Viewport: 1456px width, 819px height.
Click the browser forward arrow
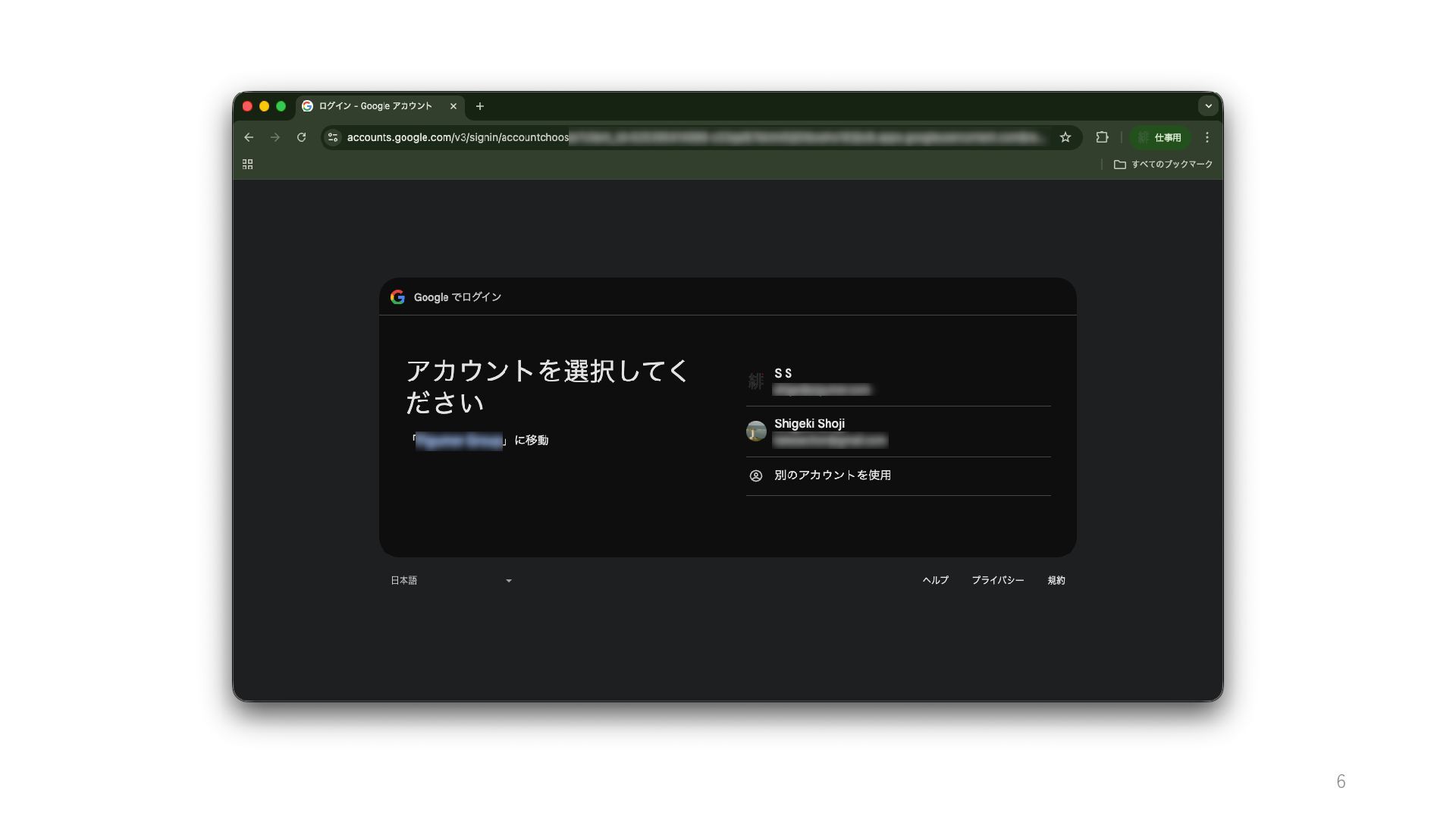pyautogui.click(x=275, y=137)
